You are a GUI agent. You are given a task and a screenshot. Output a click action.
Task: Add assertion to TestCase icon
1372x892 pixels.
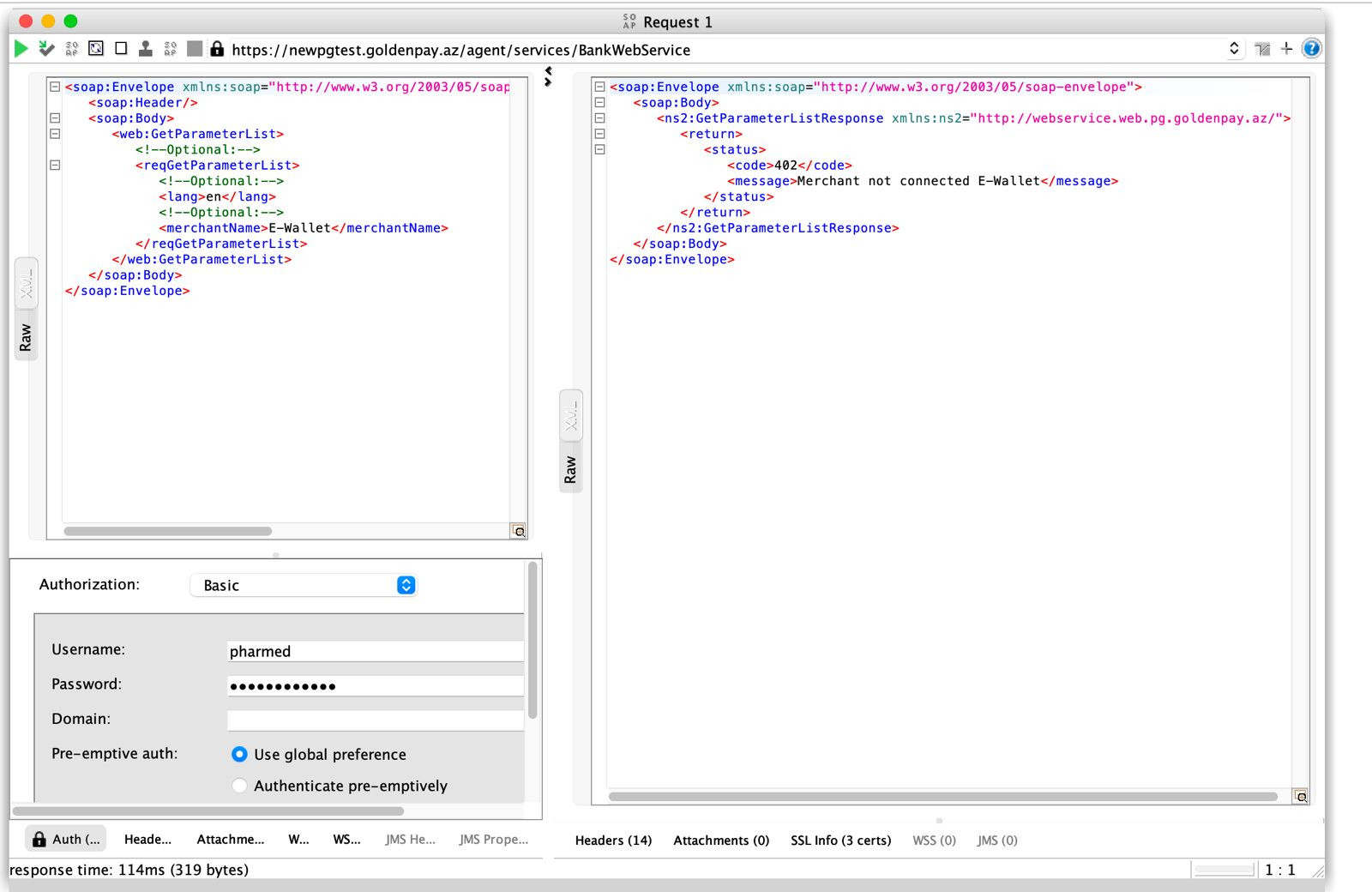click(x=46, y=49)
